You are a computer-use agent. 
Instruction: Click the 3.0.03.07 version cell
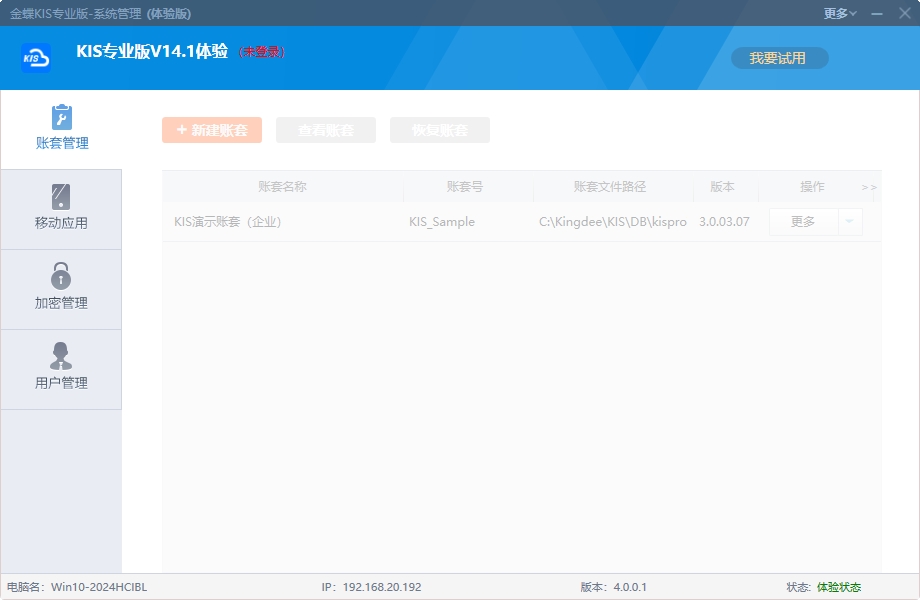click(724, 222)
